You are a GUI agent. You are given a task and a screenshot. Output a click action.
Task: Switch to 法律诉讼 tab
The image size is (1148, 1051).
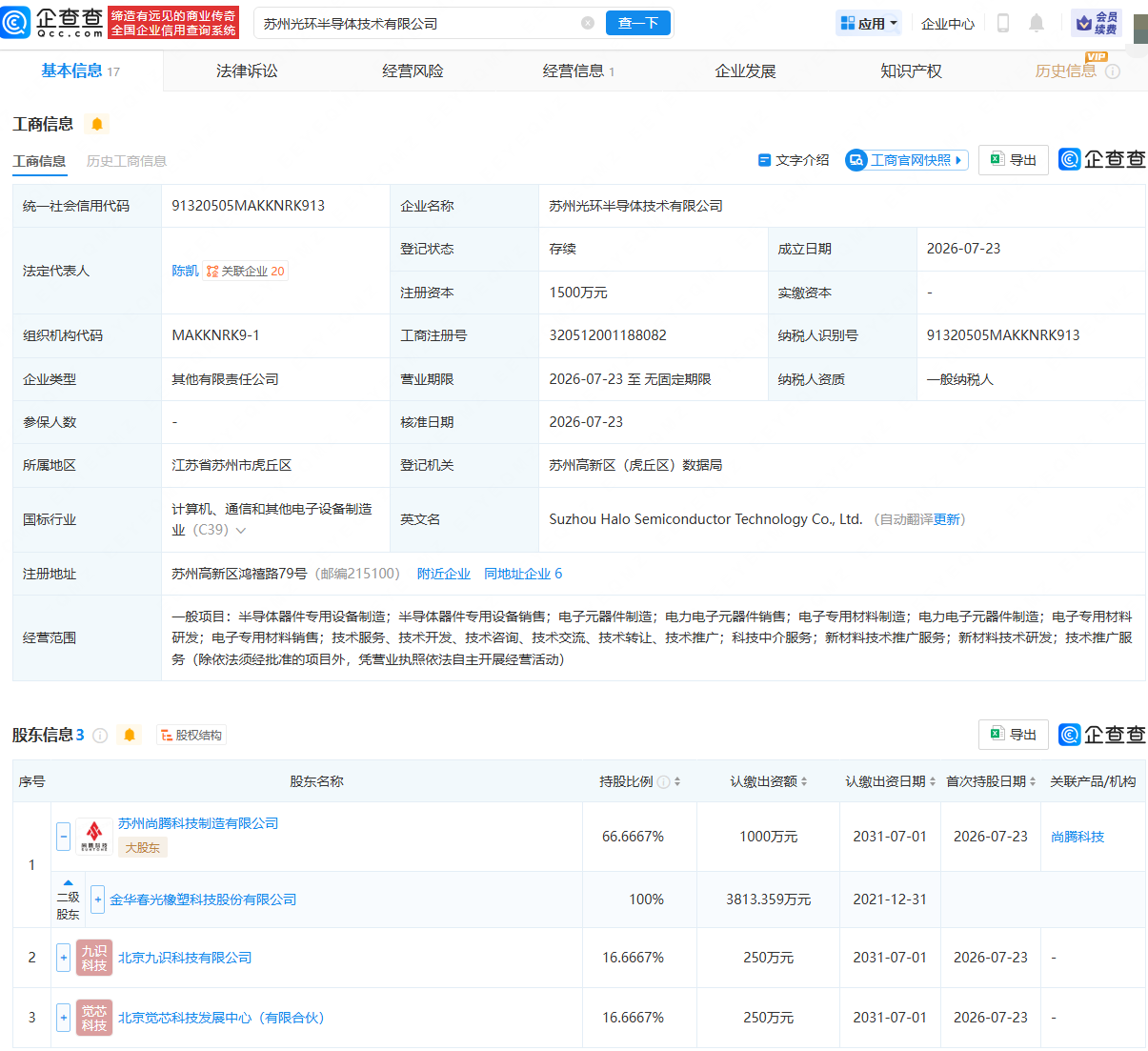tap(247, 71)
